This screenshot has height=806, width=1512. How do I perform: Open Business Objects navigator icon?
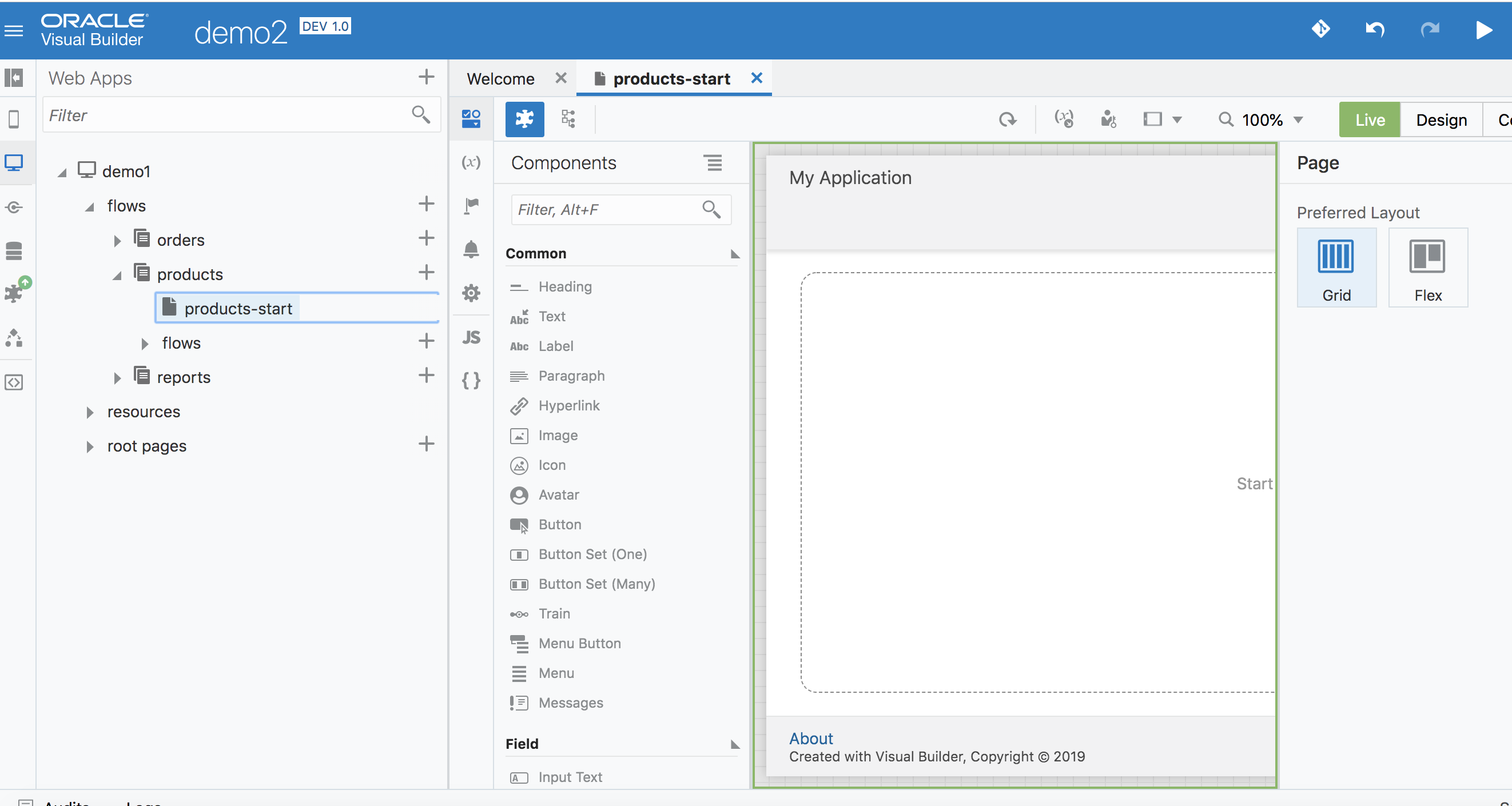(14, 250)
